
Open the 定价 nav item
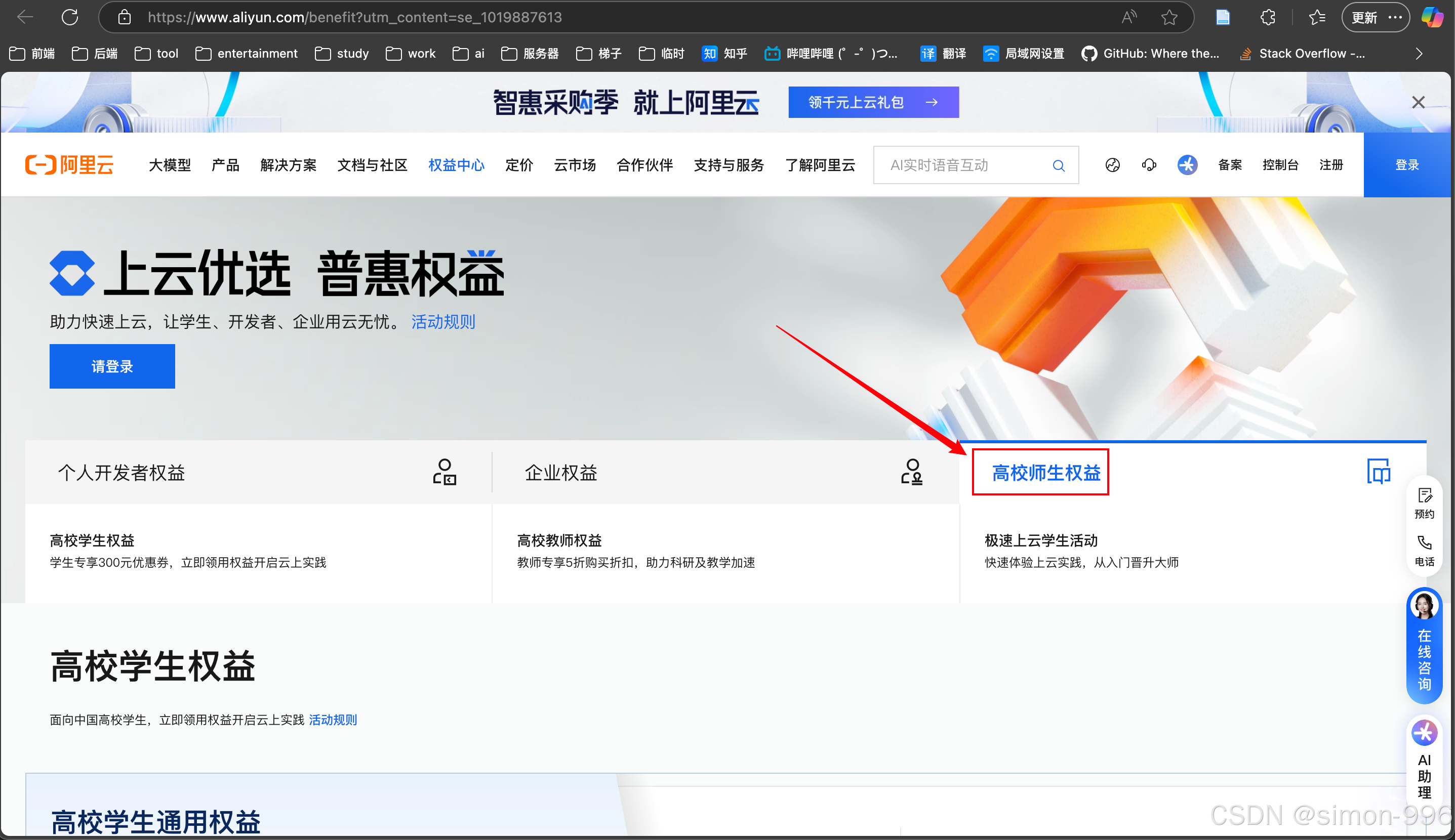(519, 165)
